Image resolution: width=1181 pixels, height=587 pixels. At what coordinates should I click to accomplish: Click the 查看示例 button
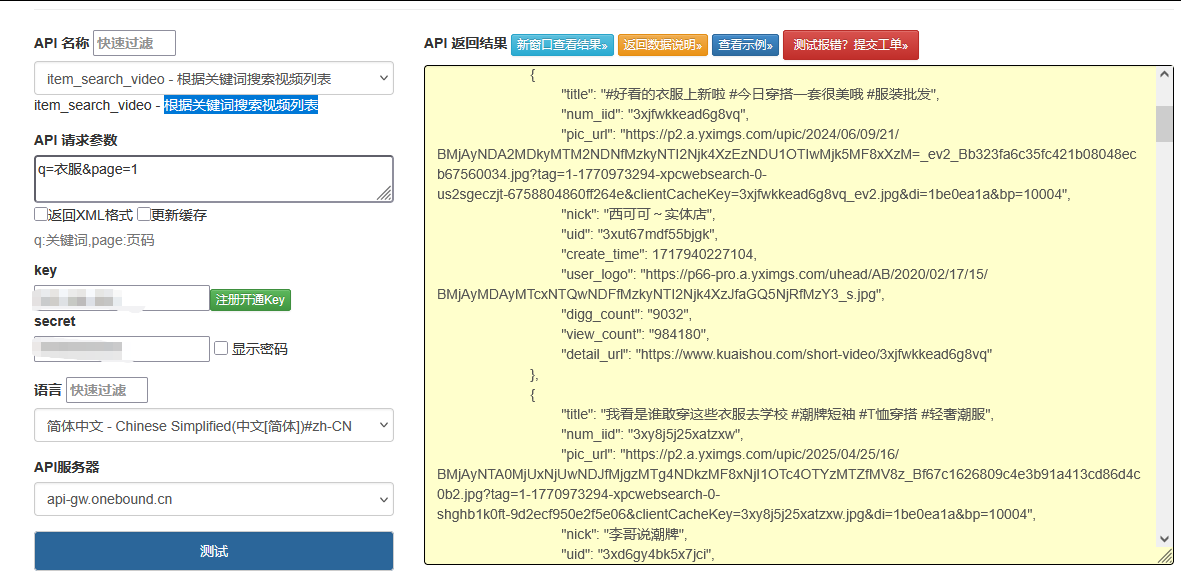(746, 45)
